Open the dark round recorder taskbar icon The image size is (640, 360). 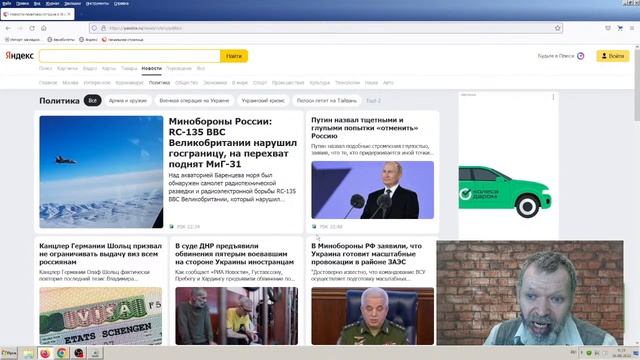point(79,353)
